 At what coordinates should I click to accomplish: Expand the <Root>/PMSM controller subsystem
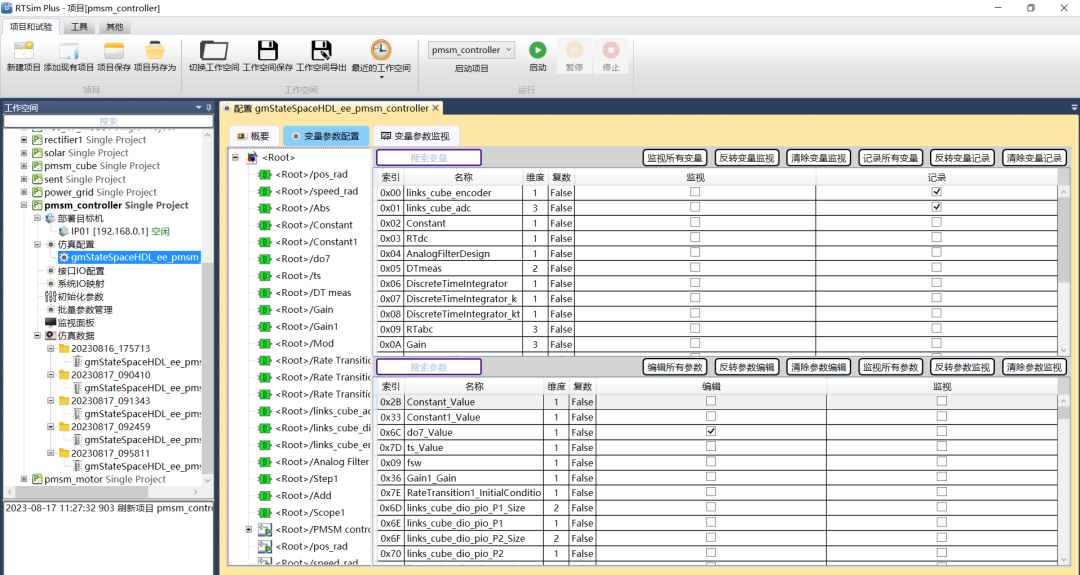point(249,530)
